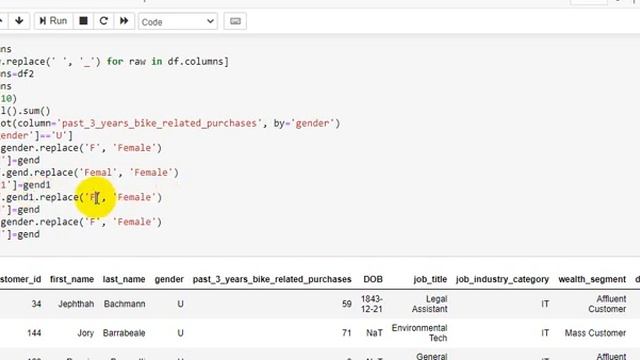Image resolution: width=640 pixels, height=360 pixels.
Task: Restart and run all with fast-forward icon
Action: tap(124, 21)
